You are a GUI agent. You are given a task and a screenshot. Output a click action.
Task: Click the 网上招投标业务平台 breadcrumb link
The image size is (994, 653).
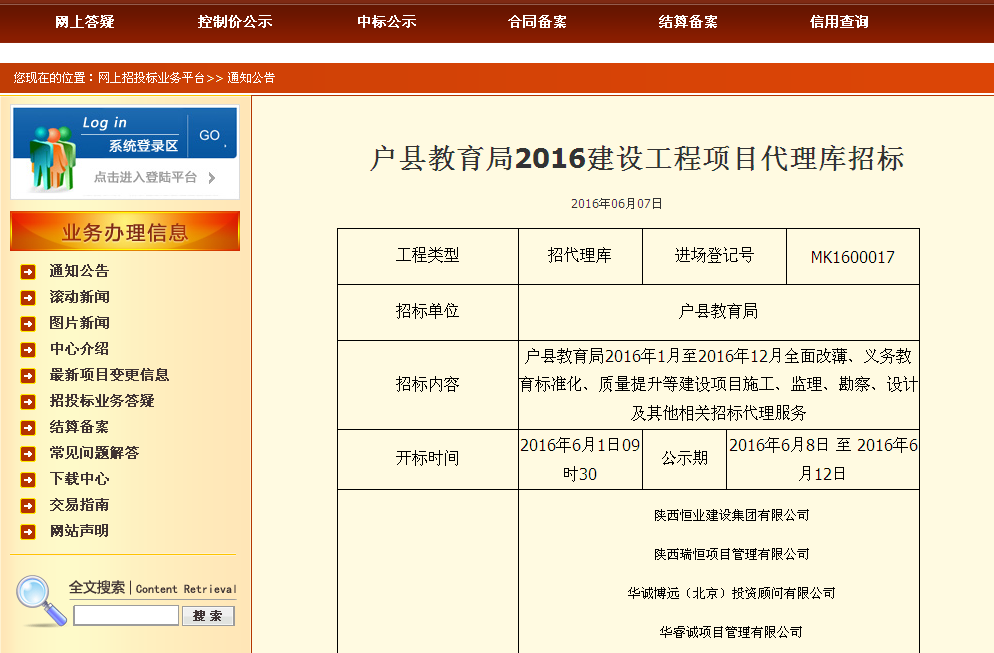(151, 77)
